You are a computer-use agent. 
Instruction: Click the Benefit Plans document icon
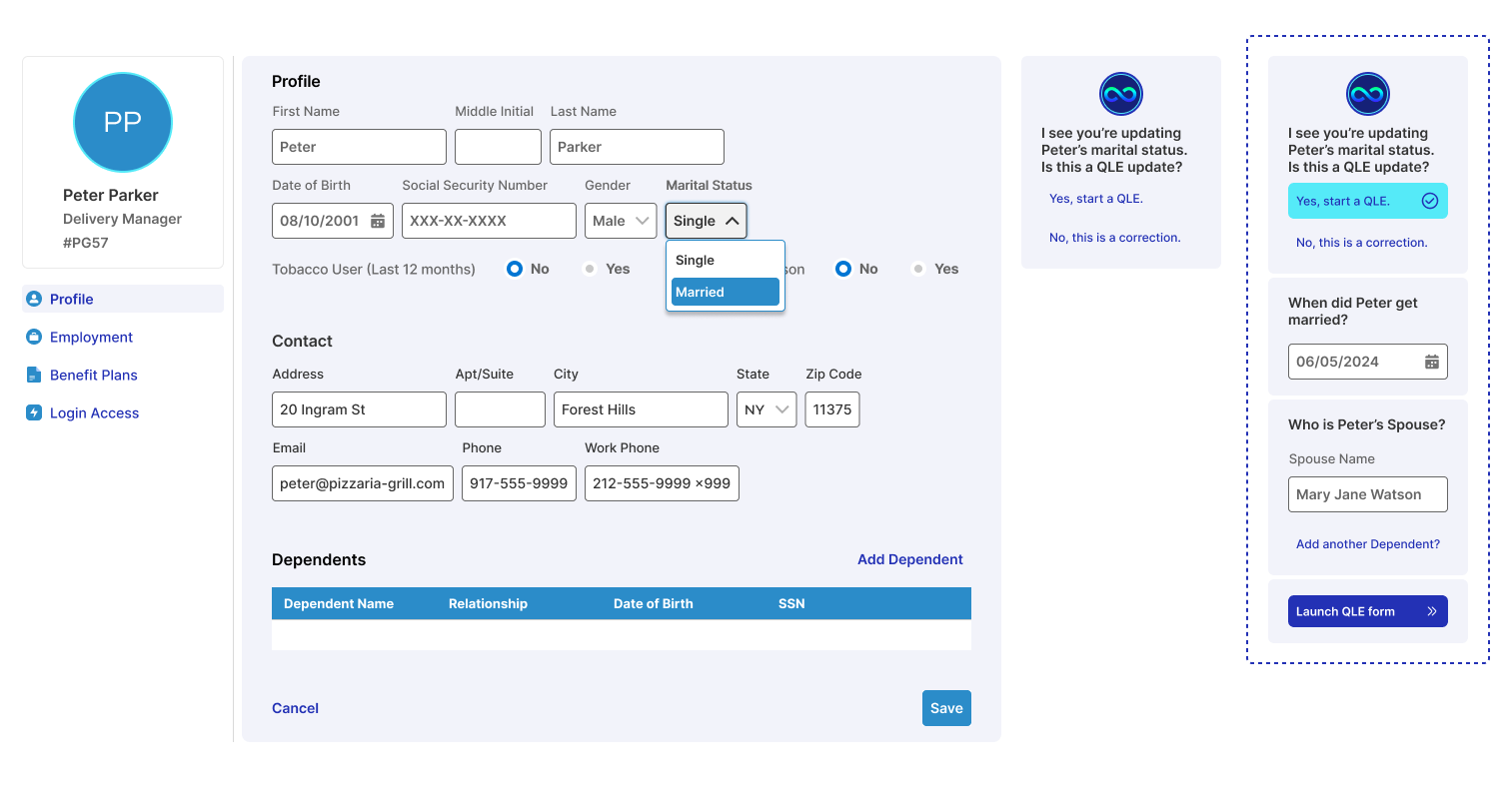tap(34, 375)
